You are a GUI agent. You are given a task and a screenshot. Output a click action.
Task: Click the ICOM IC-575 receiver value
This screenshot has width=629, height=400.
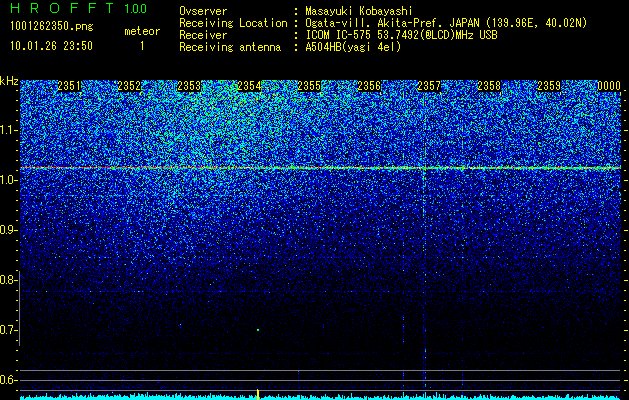tap(401, 35)
